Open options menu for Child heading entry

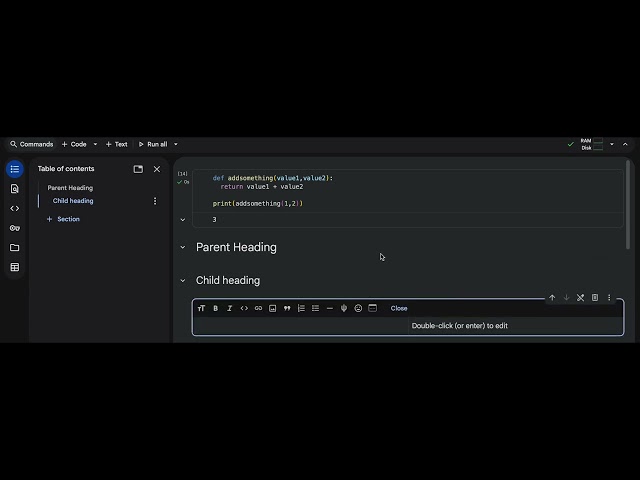[x=155, y=201]
